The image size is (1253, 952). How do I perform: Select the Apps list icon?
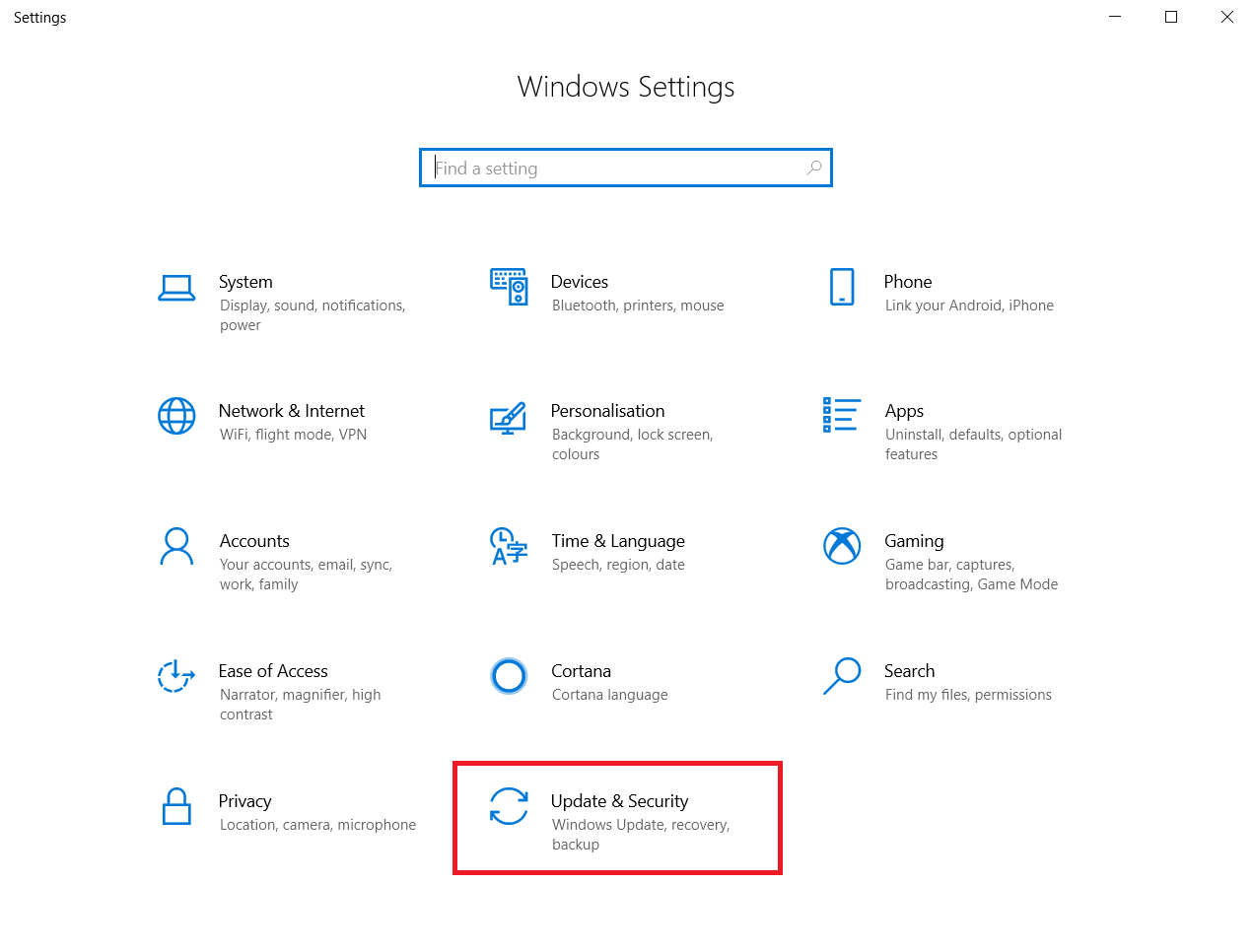(842, 415)
